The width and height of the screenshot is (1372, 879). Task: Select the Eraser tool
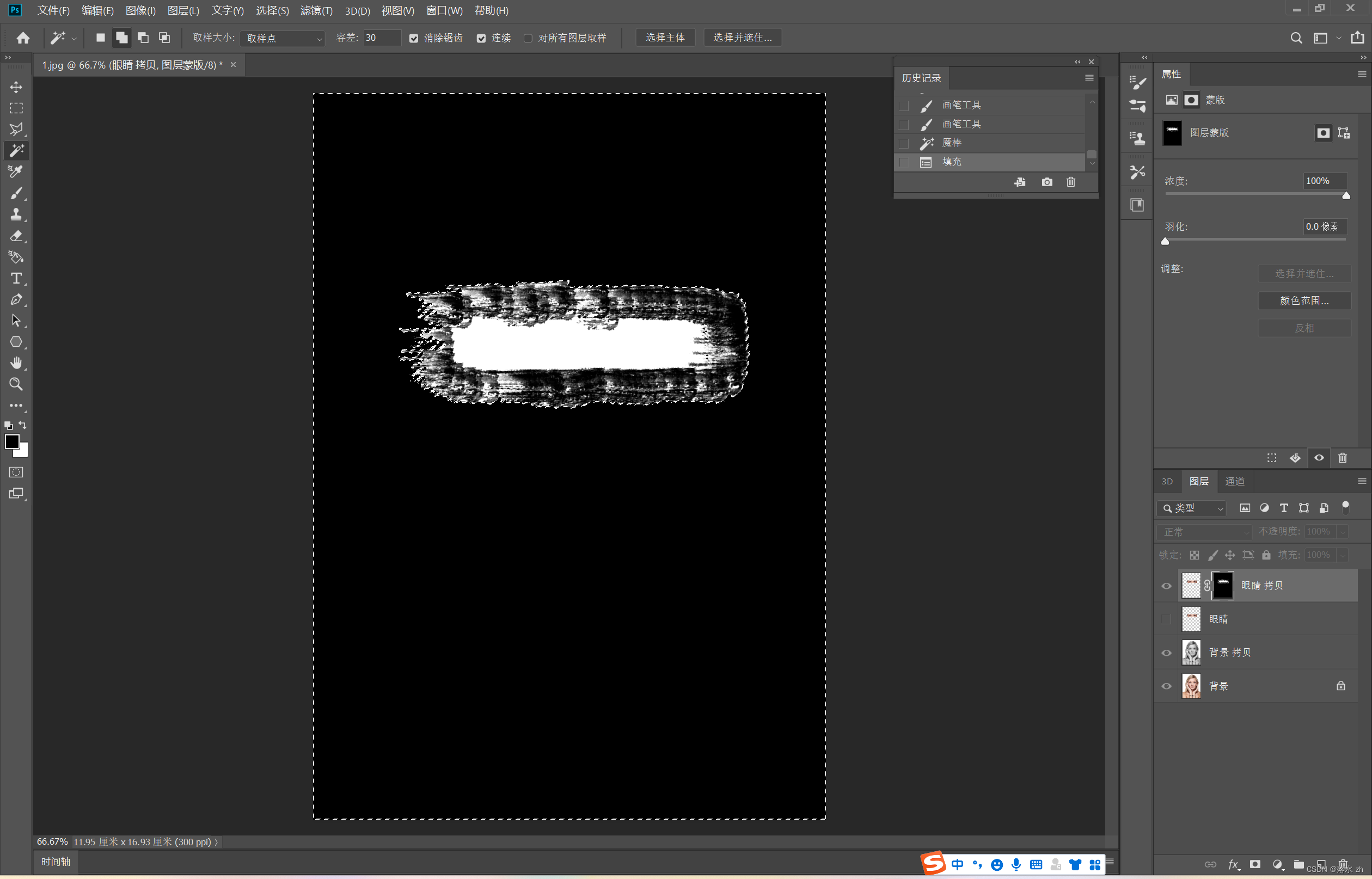click(x=16, y=236)
